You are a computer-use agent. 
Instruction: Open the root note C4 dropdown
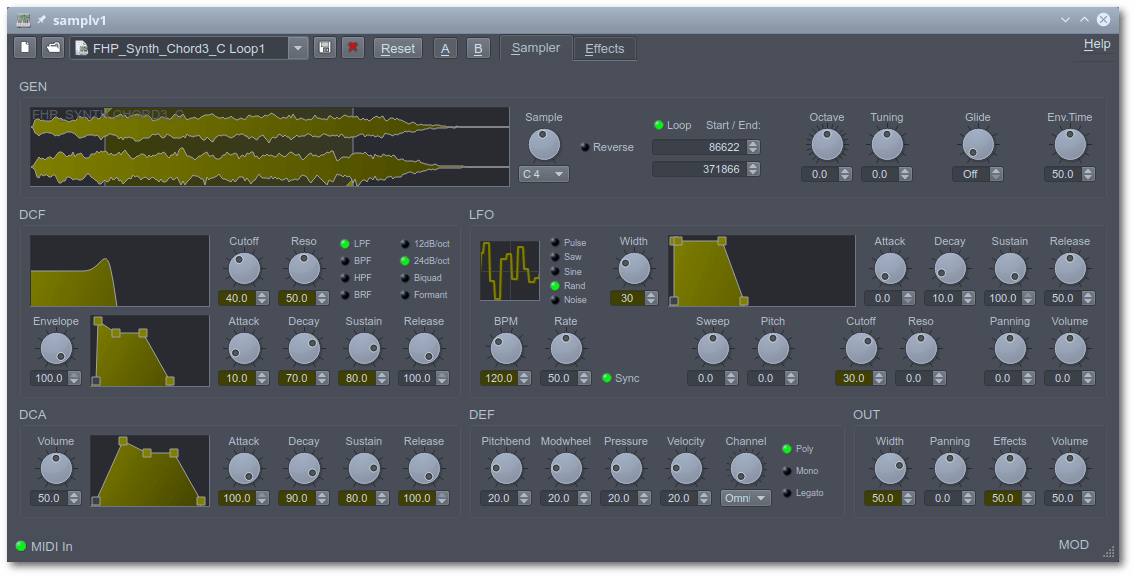tap(543, 173)
